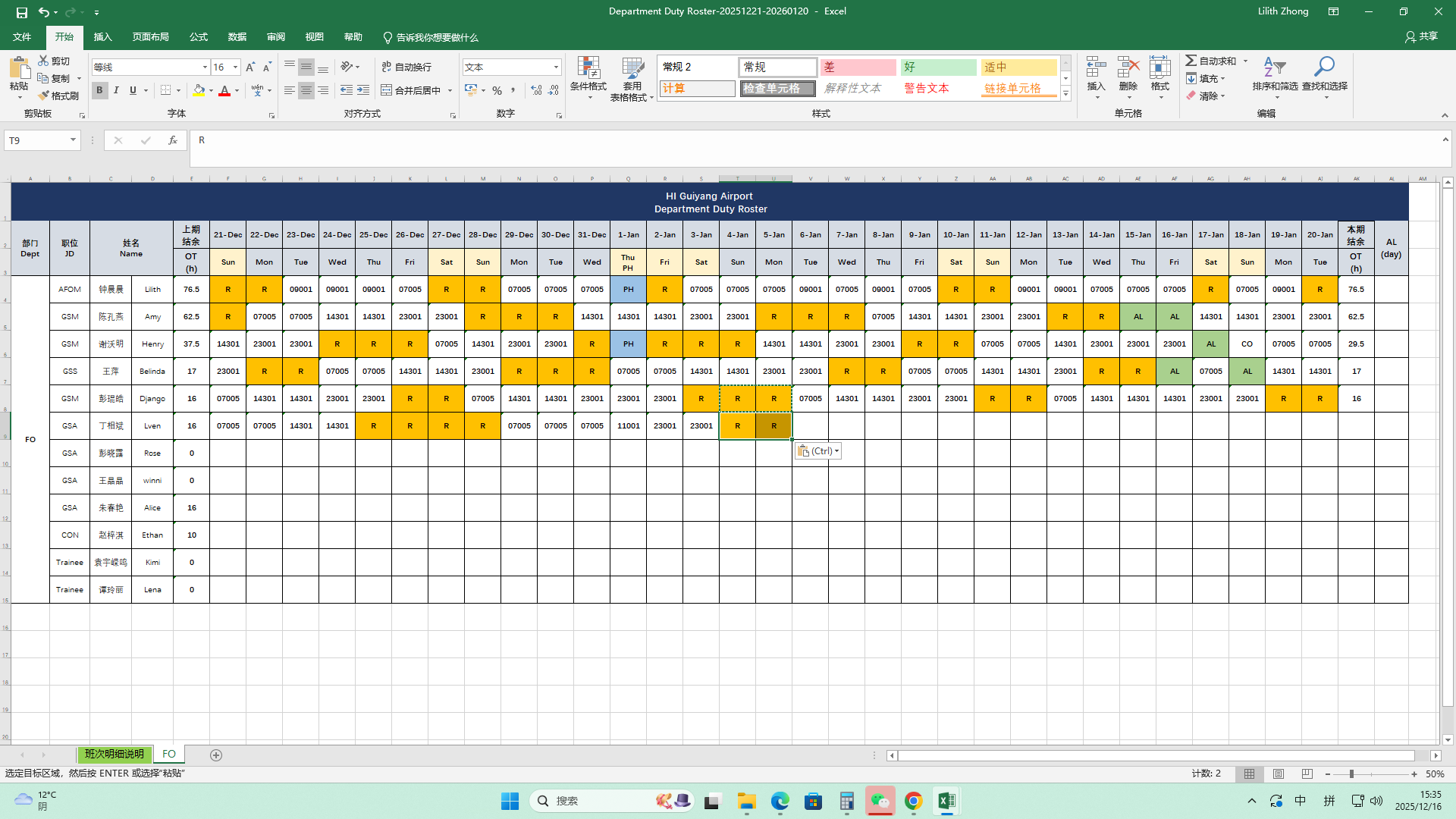Open the font size dropdown
The width and height of the screenshot is (1456, 819).
(235, 67)
